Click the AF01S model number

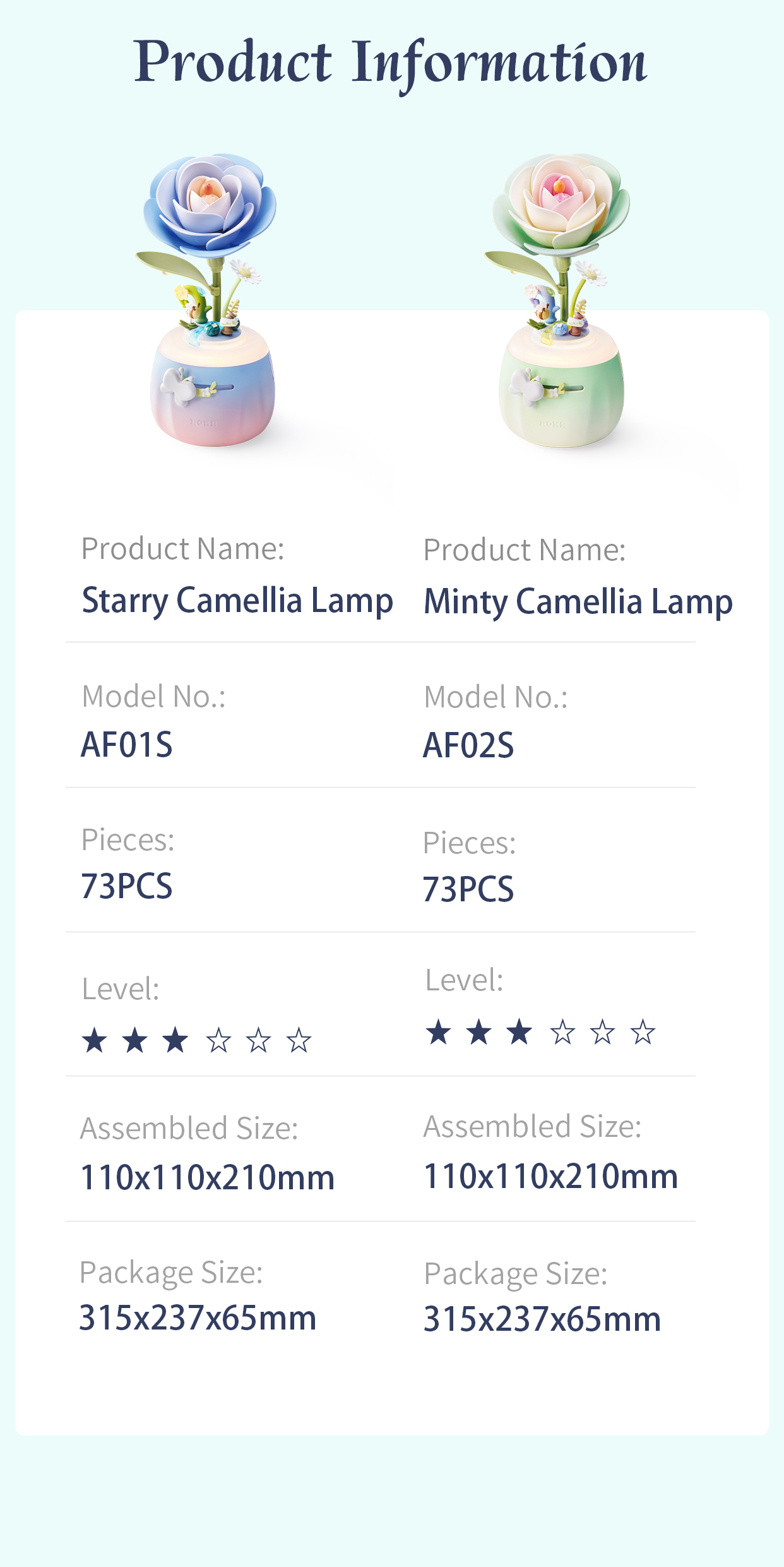pyautogui.click(x=127, y=745)
